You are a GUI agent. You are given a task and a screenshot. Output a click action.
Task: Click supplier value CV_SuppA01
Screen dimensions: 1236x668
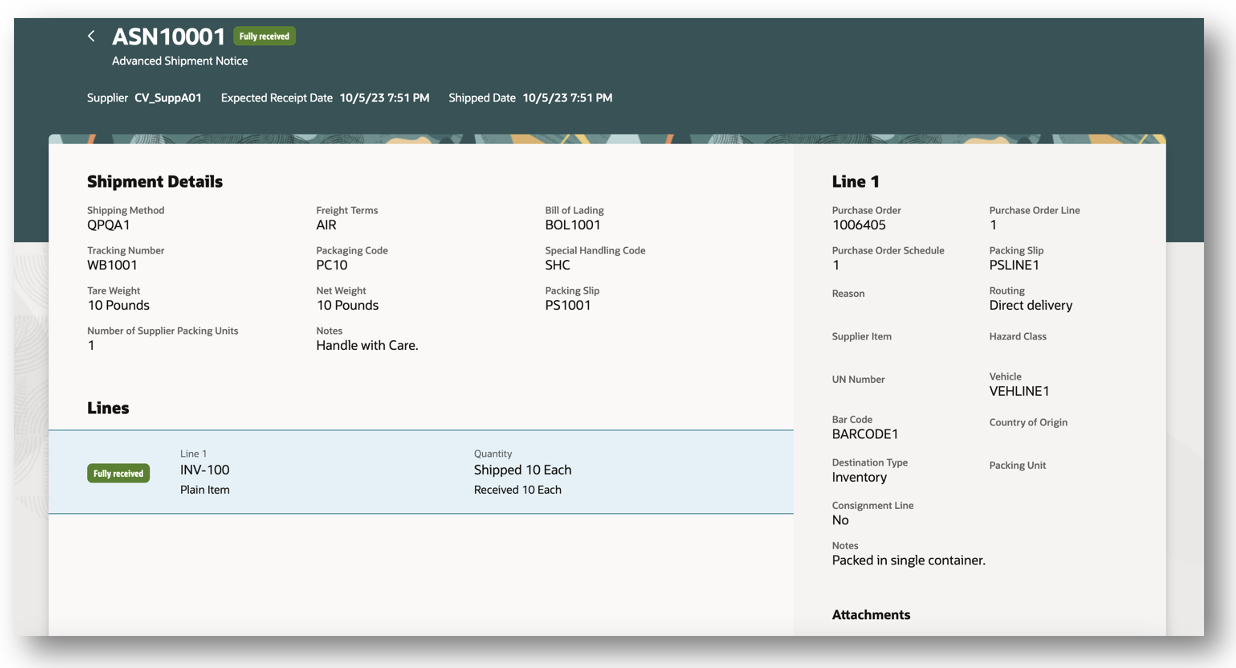coord(168,98)
